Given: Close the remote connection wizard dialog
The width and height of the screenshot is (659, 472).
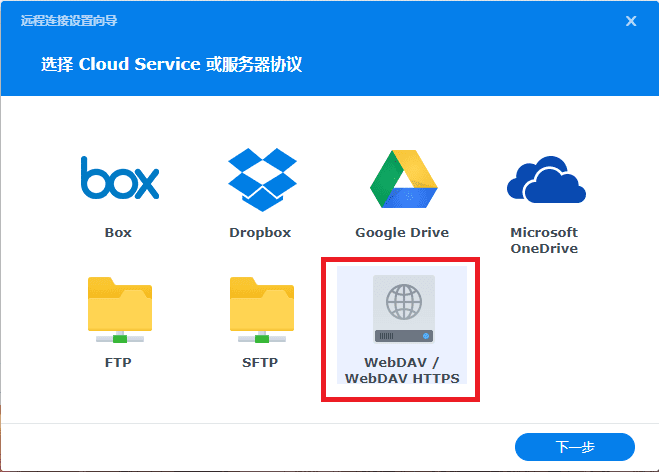Looking at the screenshot, I should coord(631,21).
